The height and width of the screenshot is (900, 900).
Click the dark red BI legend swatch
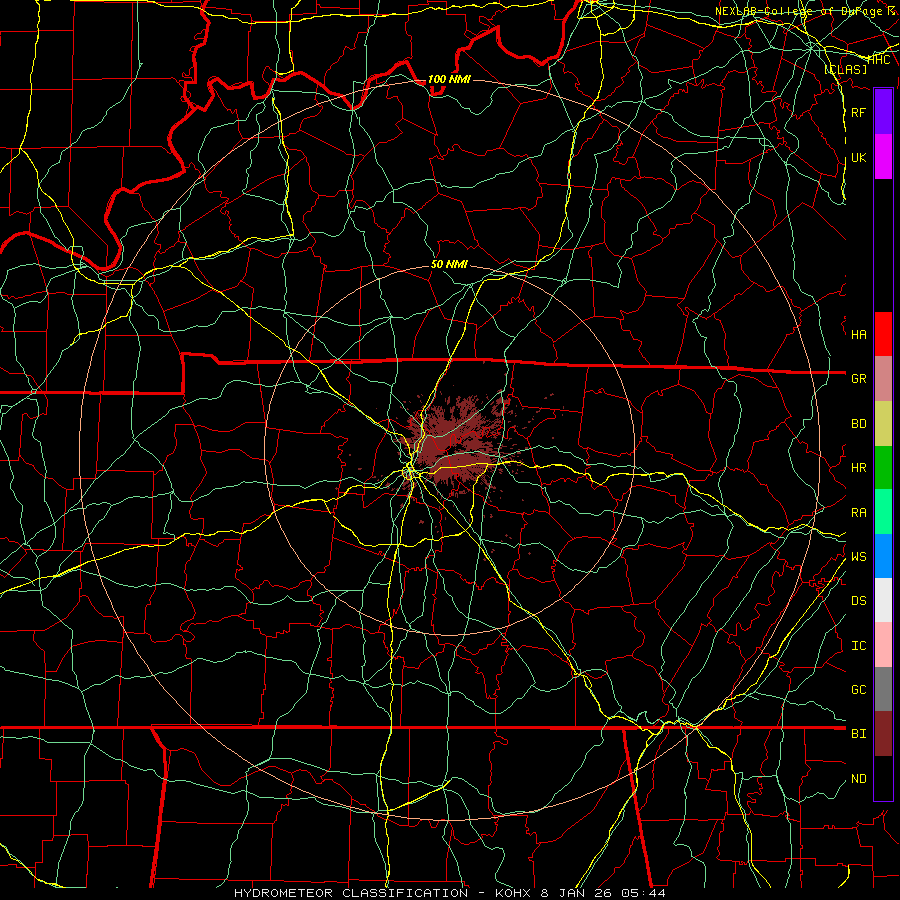pos(883,734)
